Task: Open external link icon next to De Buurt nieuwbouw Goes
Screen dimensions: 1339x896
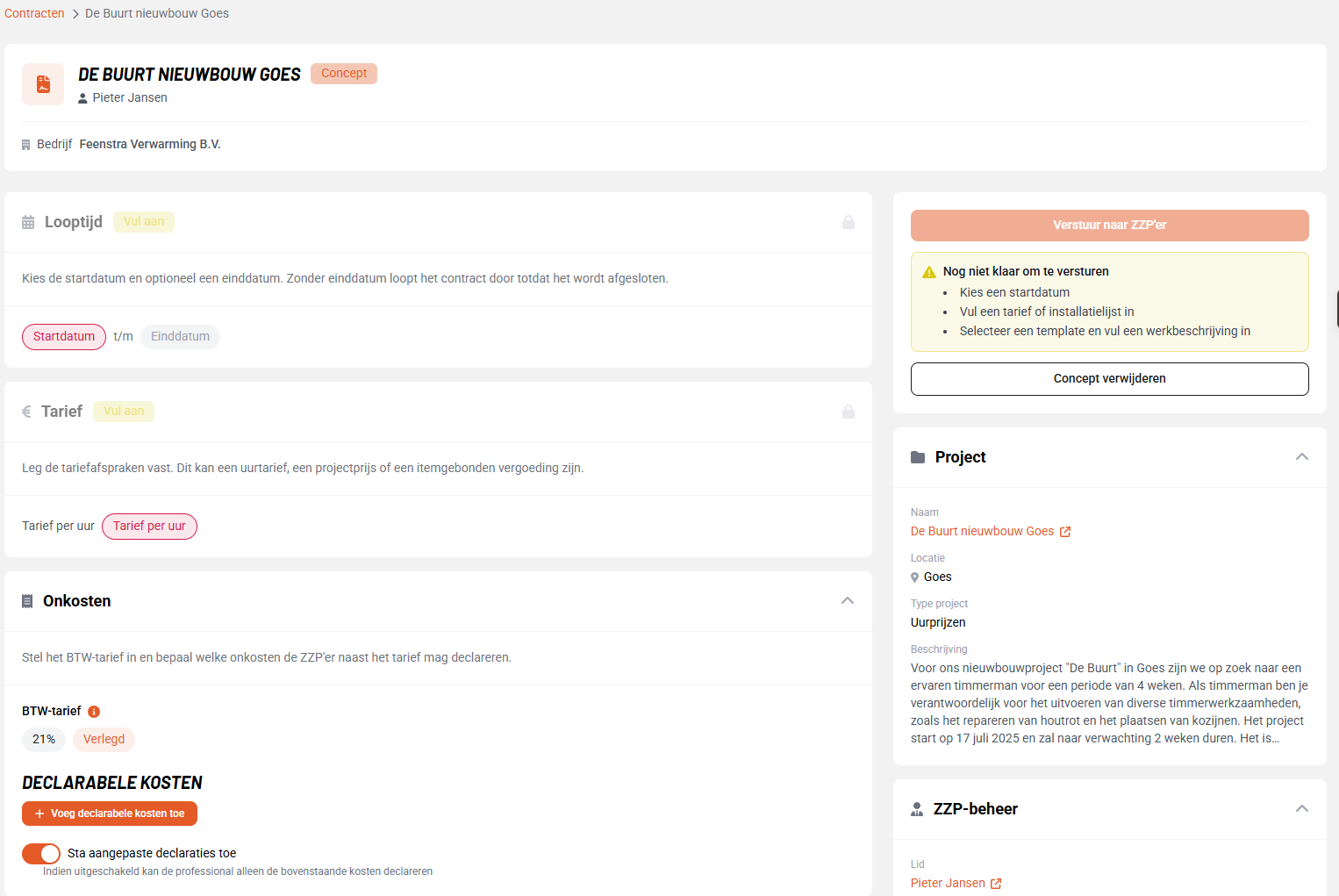Action: [1065, 532]
